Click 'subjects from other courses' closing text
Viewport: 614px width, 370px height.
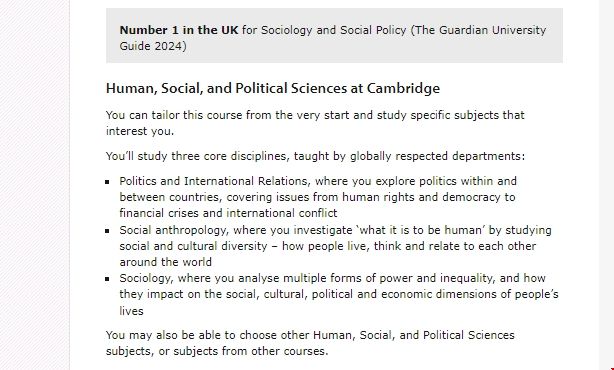click(x=251, y=351)
